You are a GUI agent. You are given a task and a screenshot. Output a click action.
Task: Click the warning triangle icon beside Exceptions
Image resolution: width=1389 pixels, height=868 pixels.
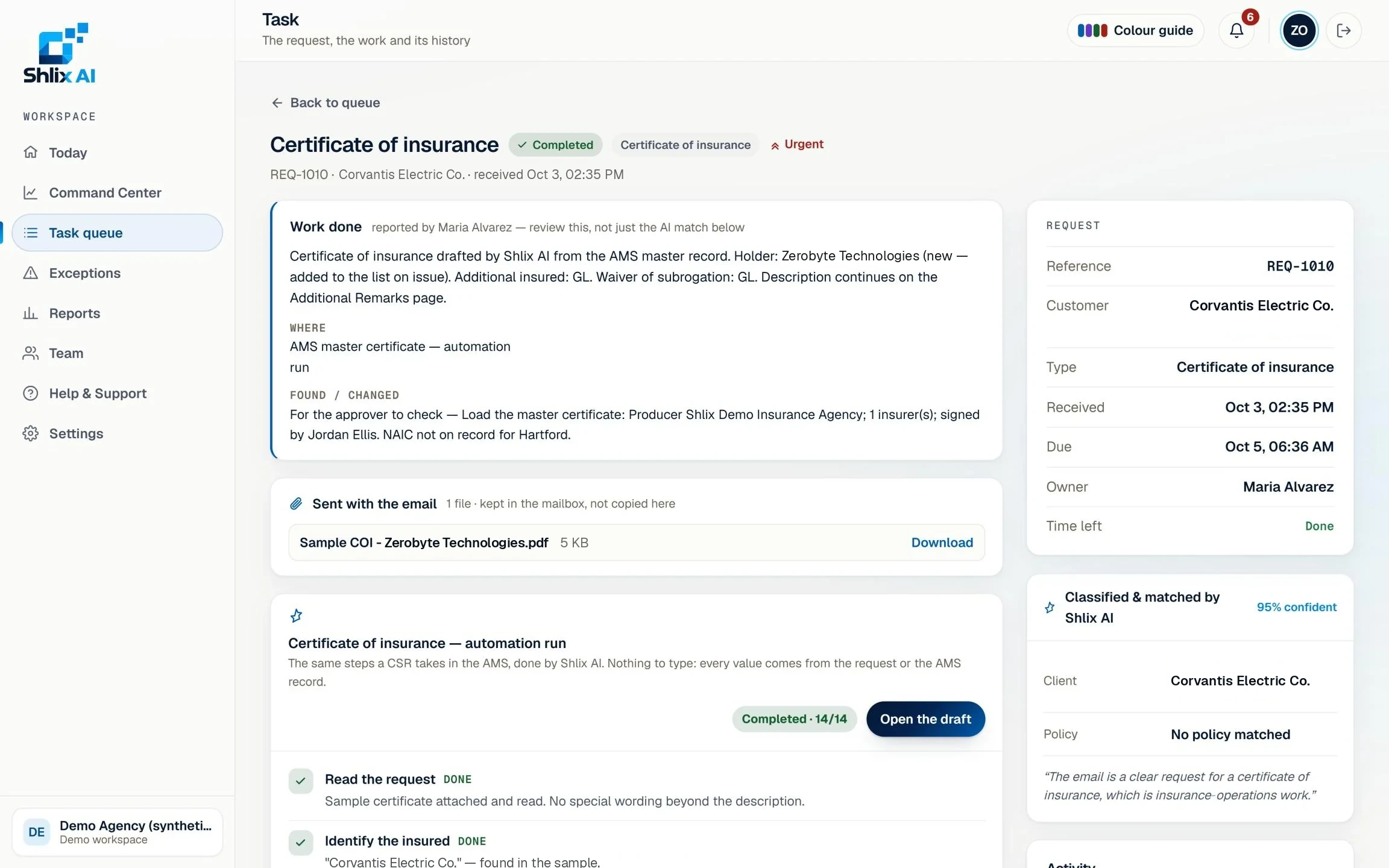[30, 273]
